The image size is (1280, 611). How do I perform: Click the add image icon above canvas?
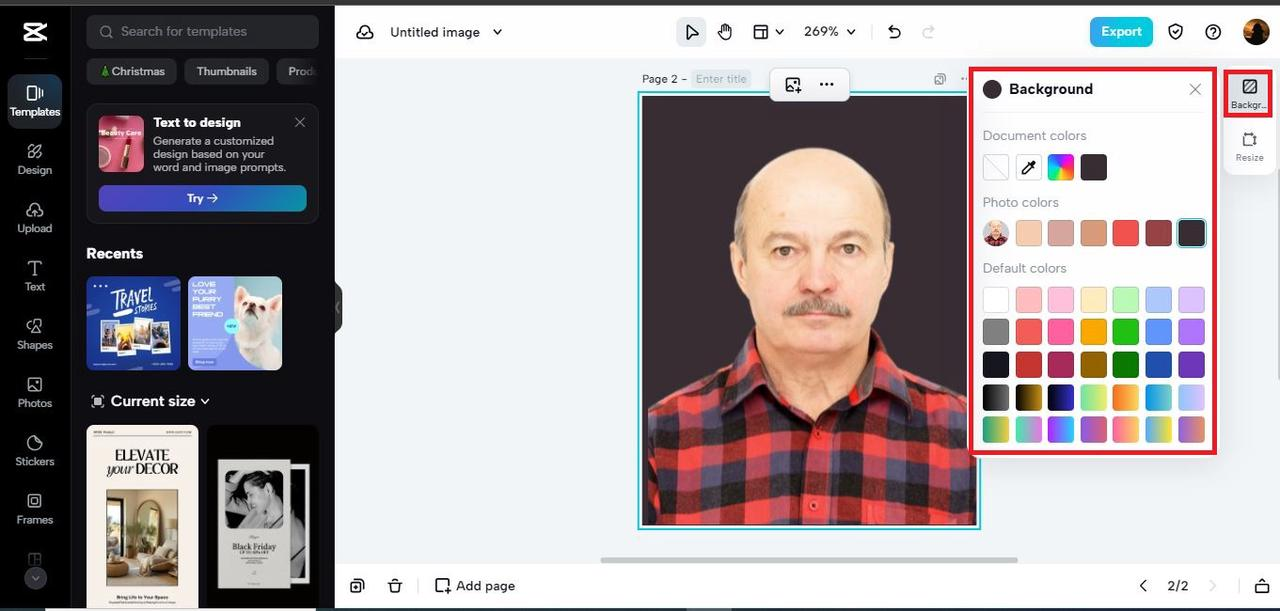(x=793, y=85)
